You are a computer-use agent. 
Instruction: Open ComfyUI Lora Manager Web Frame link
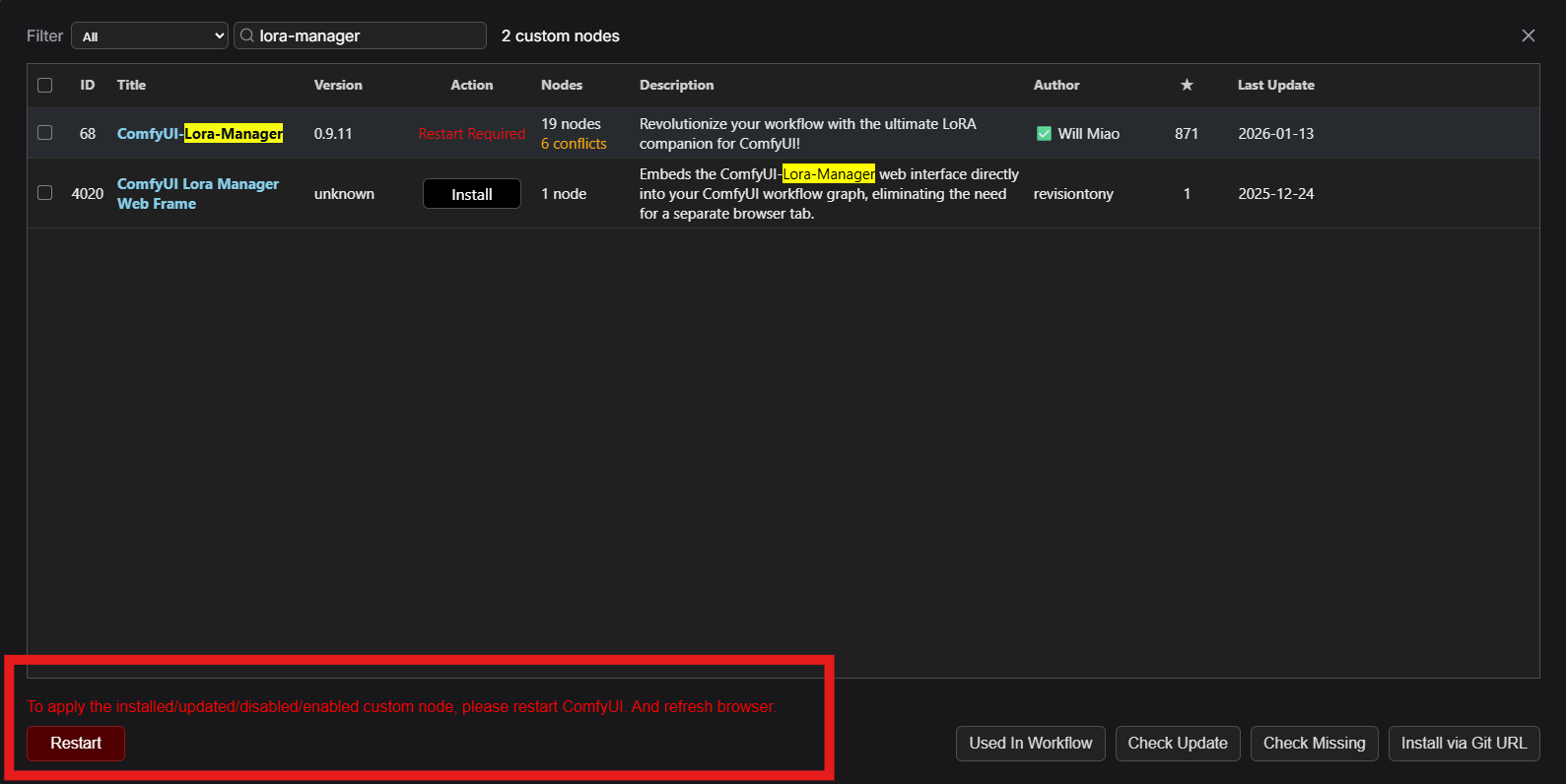point(198,193)
